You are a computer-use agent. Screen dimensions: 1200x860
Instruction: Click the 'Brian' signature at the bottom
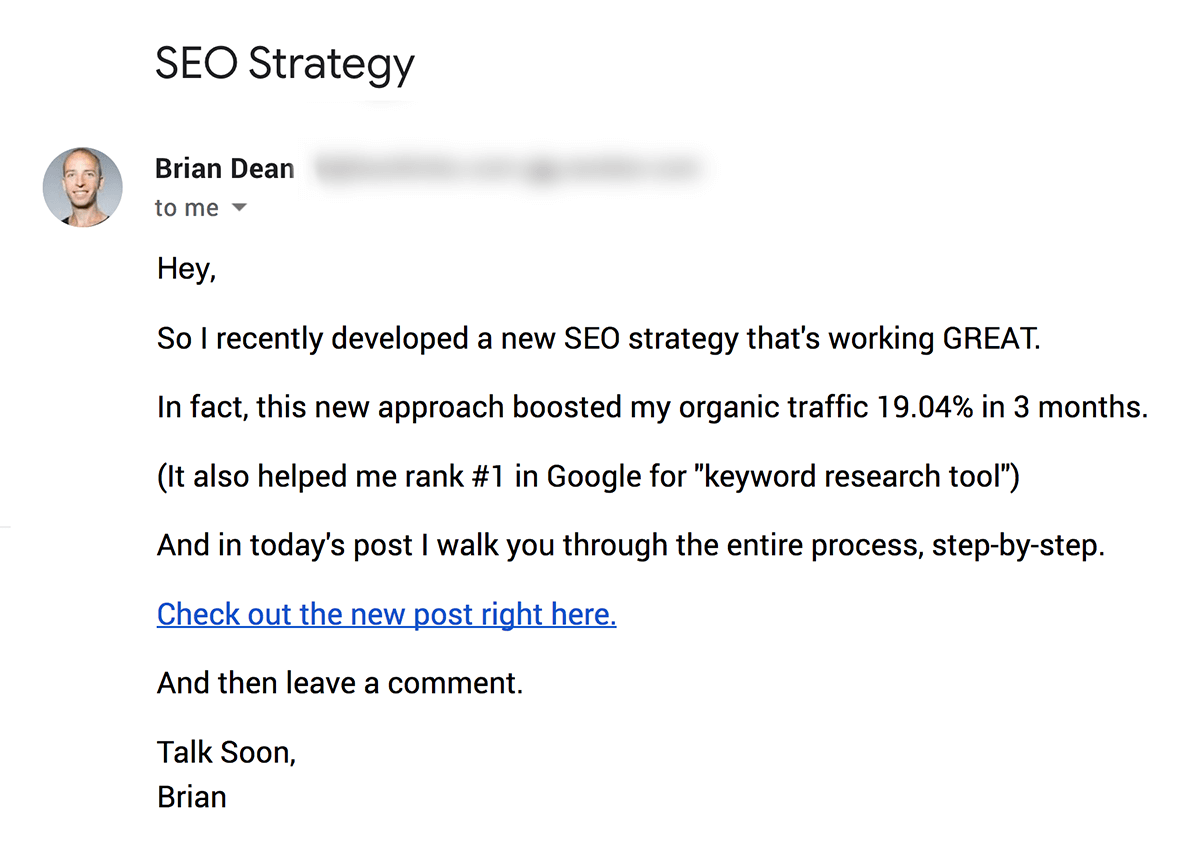point(192,796)
